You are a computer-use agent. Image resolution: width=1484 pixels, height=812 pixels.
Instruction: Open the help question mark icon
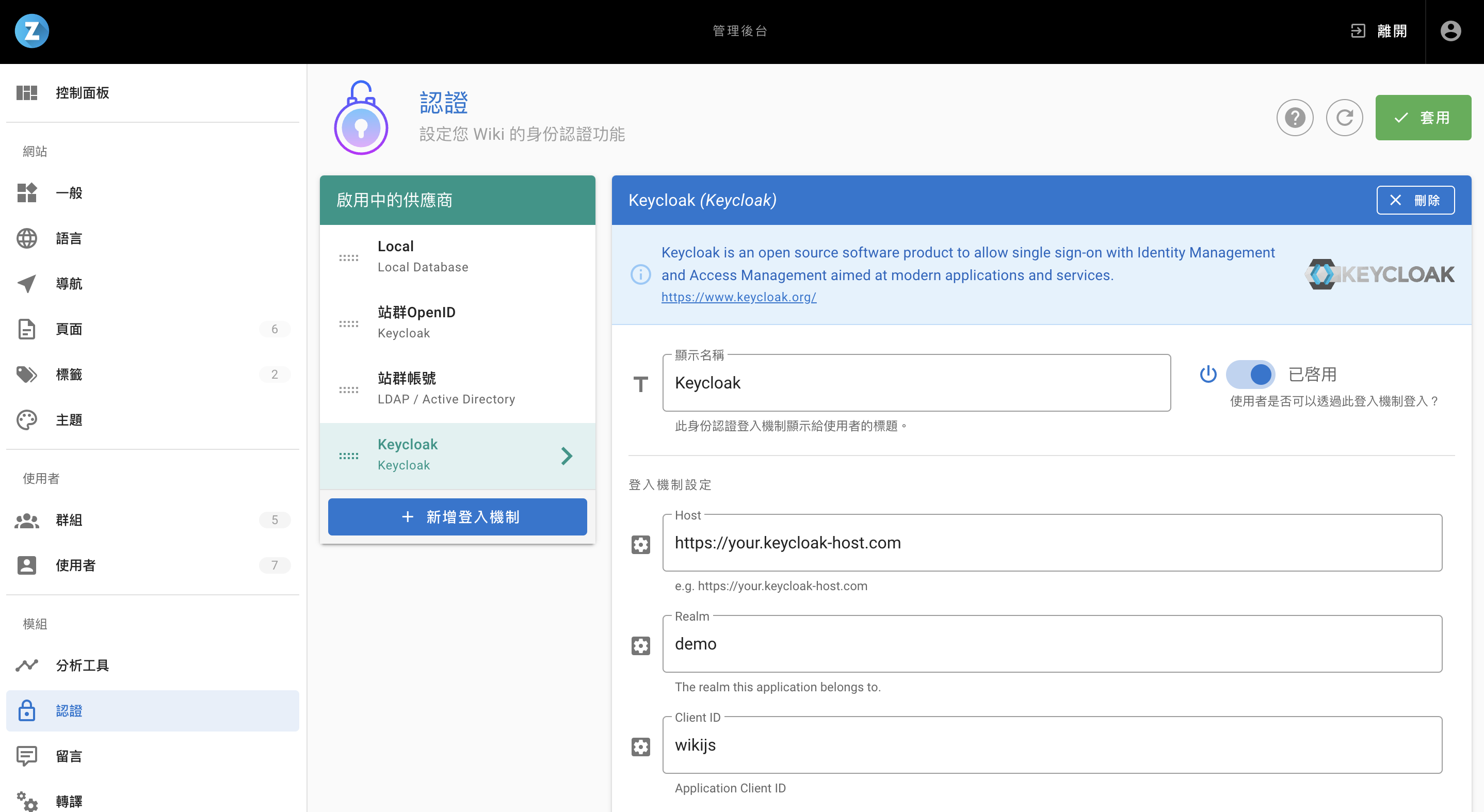1295,118
